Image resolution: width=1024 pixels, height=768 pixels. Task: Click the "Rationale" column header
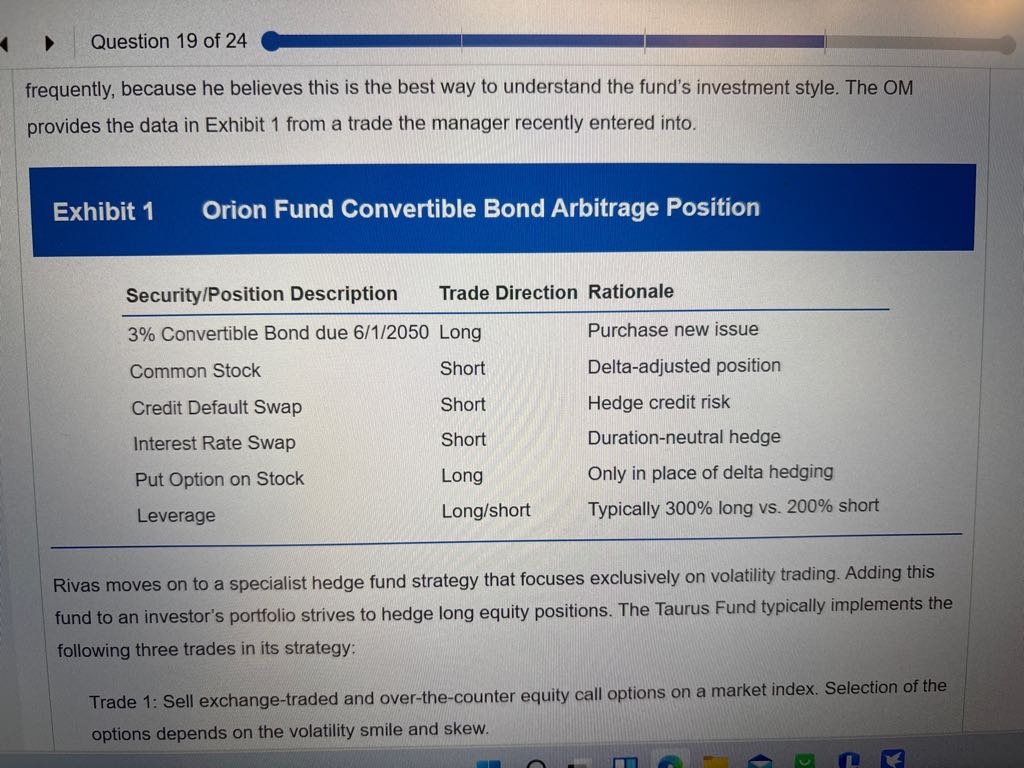tap(631, 292)
